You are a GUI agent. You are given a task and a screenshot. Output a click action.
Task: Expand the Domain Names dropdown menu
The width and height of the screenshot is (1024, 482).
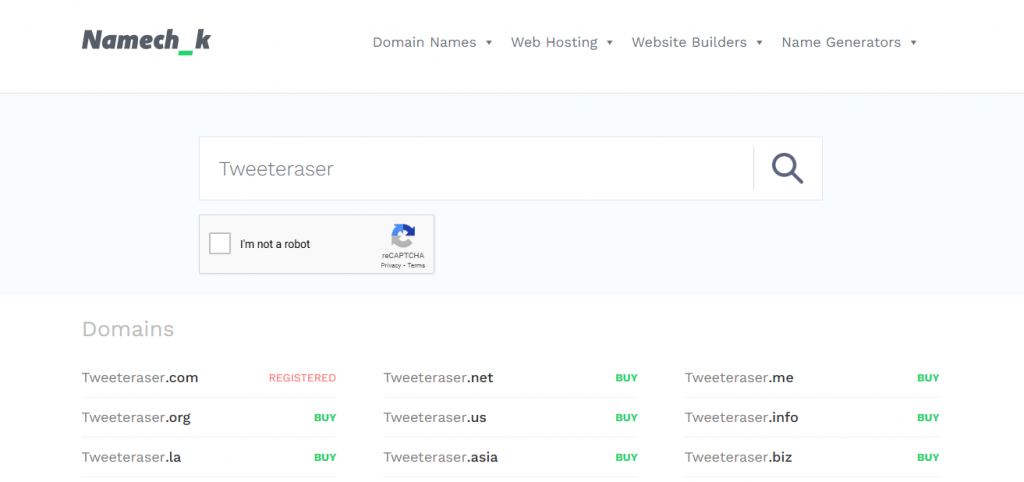coord(432,42)
